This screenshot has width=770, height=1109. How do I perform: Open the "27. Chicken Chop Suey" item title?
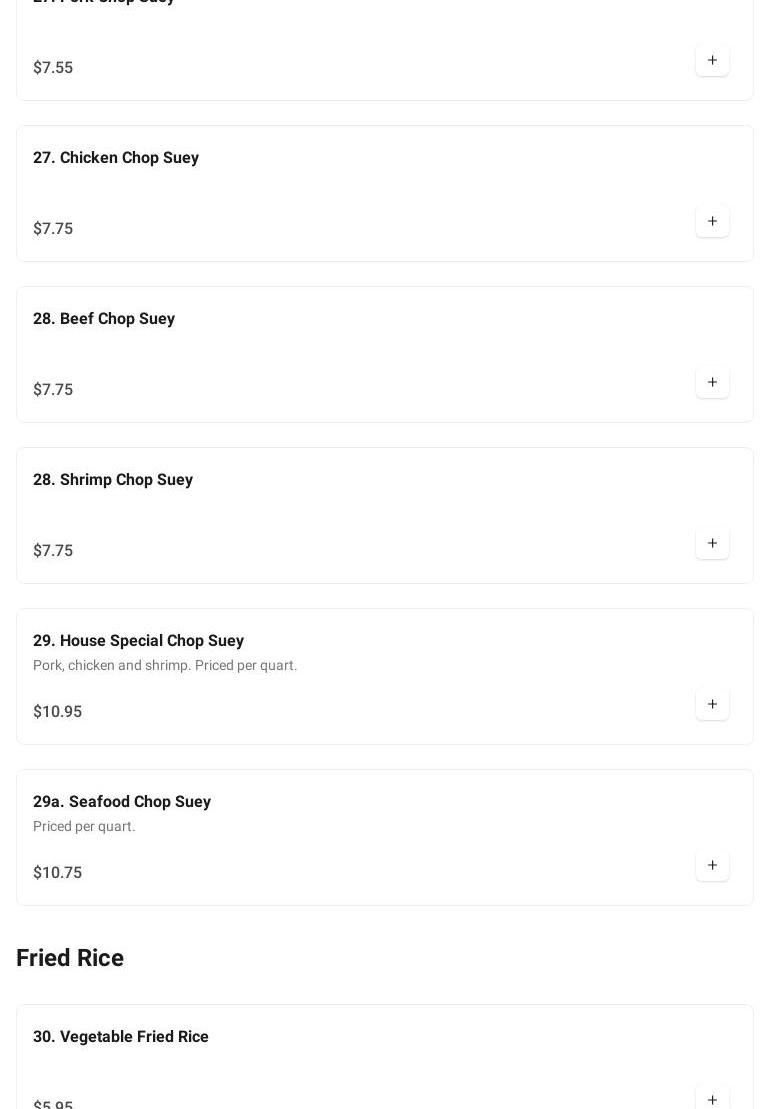(116, 158)
